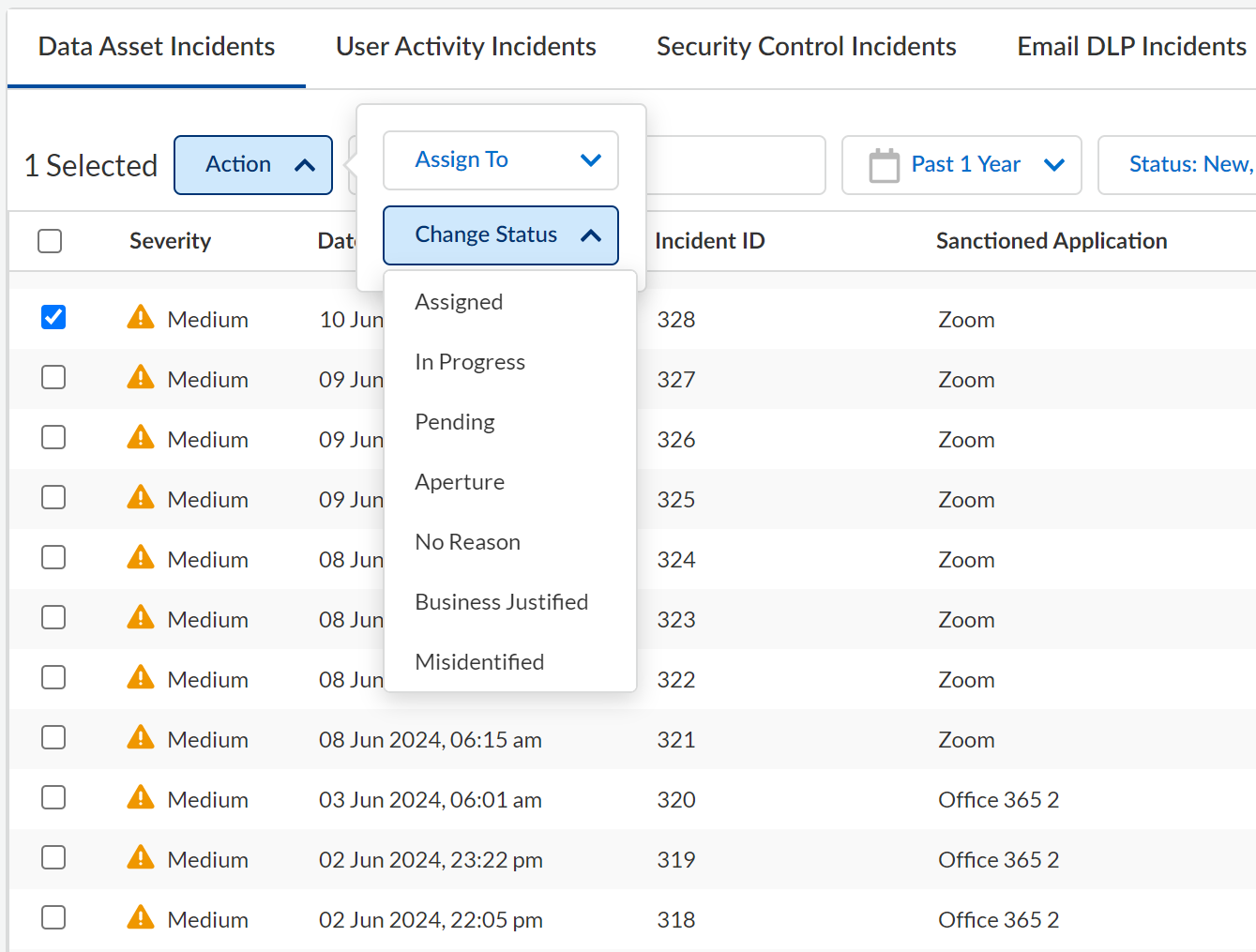The image size is (1256, 952).
Task: Switch to User Activity Incidents tab
Action: [x=466, y=47]
